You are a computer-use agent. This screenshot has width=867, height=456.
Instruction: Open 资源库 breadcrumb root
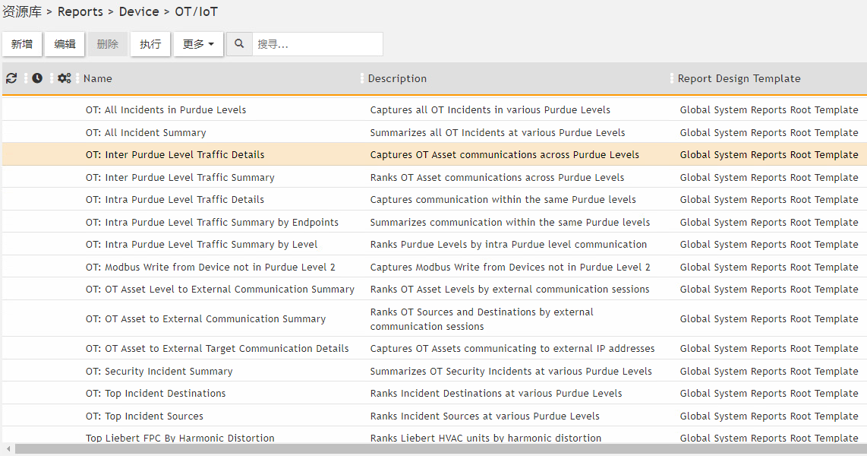tap(22, 12)
